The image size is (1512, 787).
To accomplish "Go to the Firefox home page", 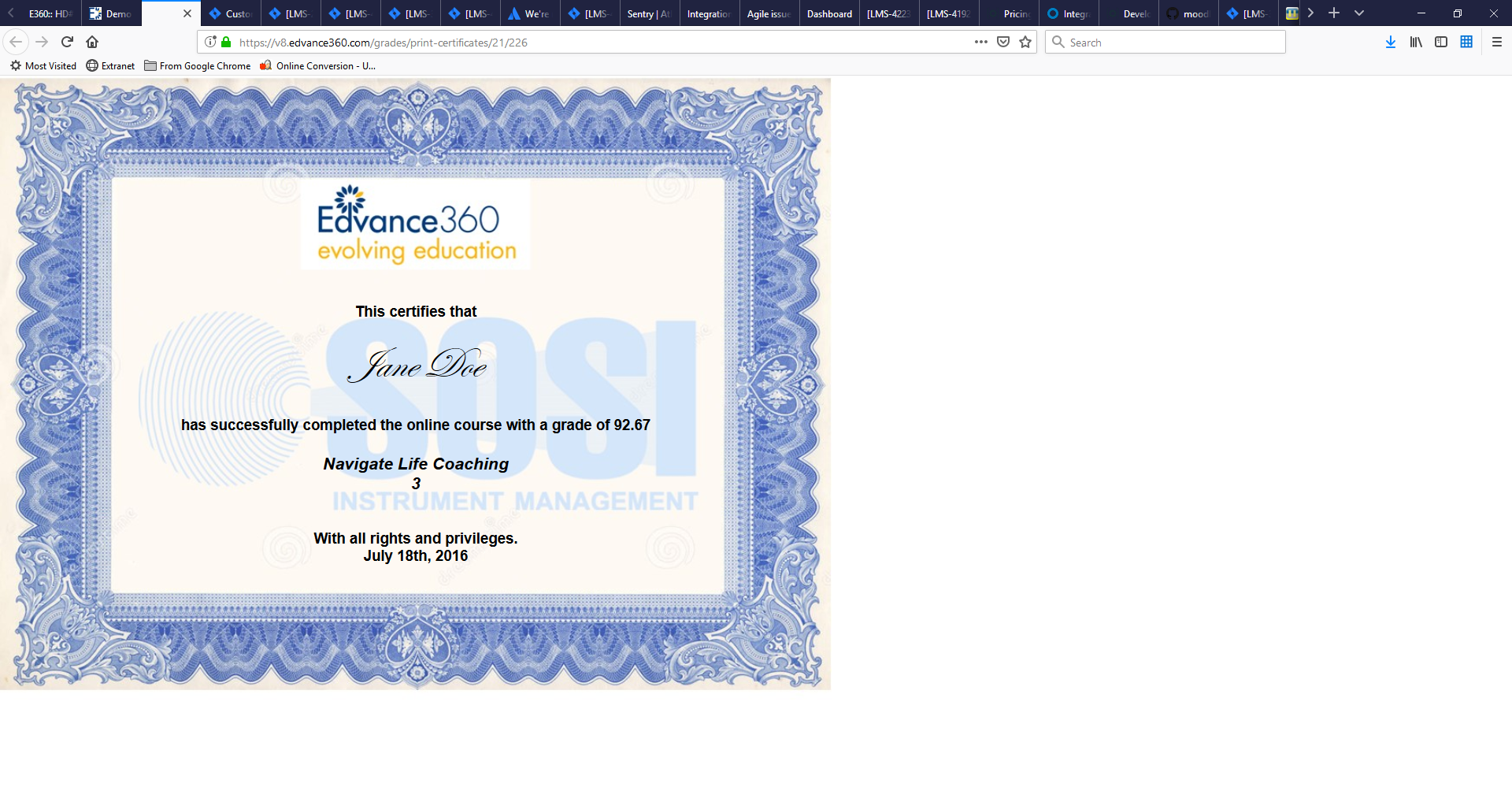I will [92, 42].
